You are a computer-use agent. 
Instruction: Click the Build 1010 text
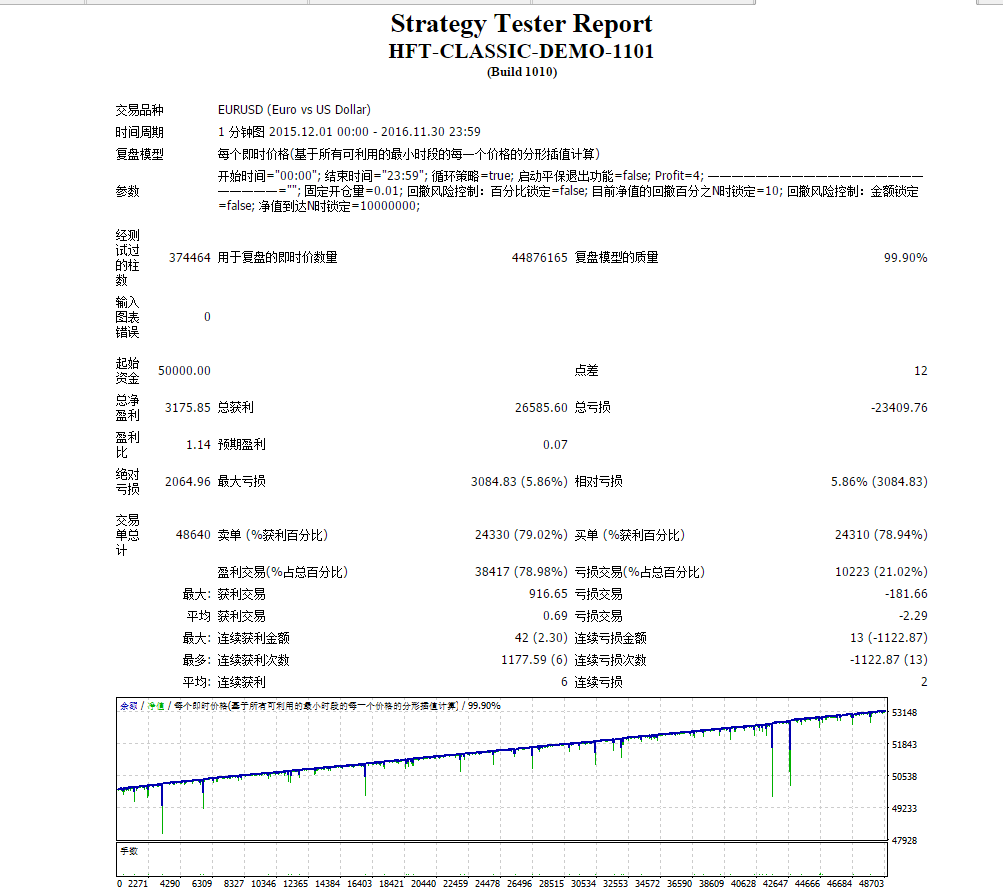coord(522,72)
